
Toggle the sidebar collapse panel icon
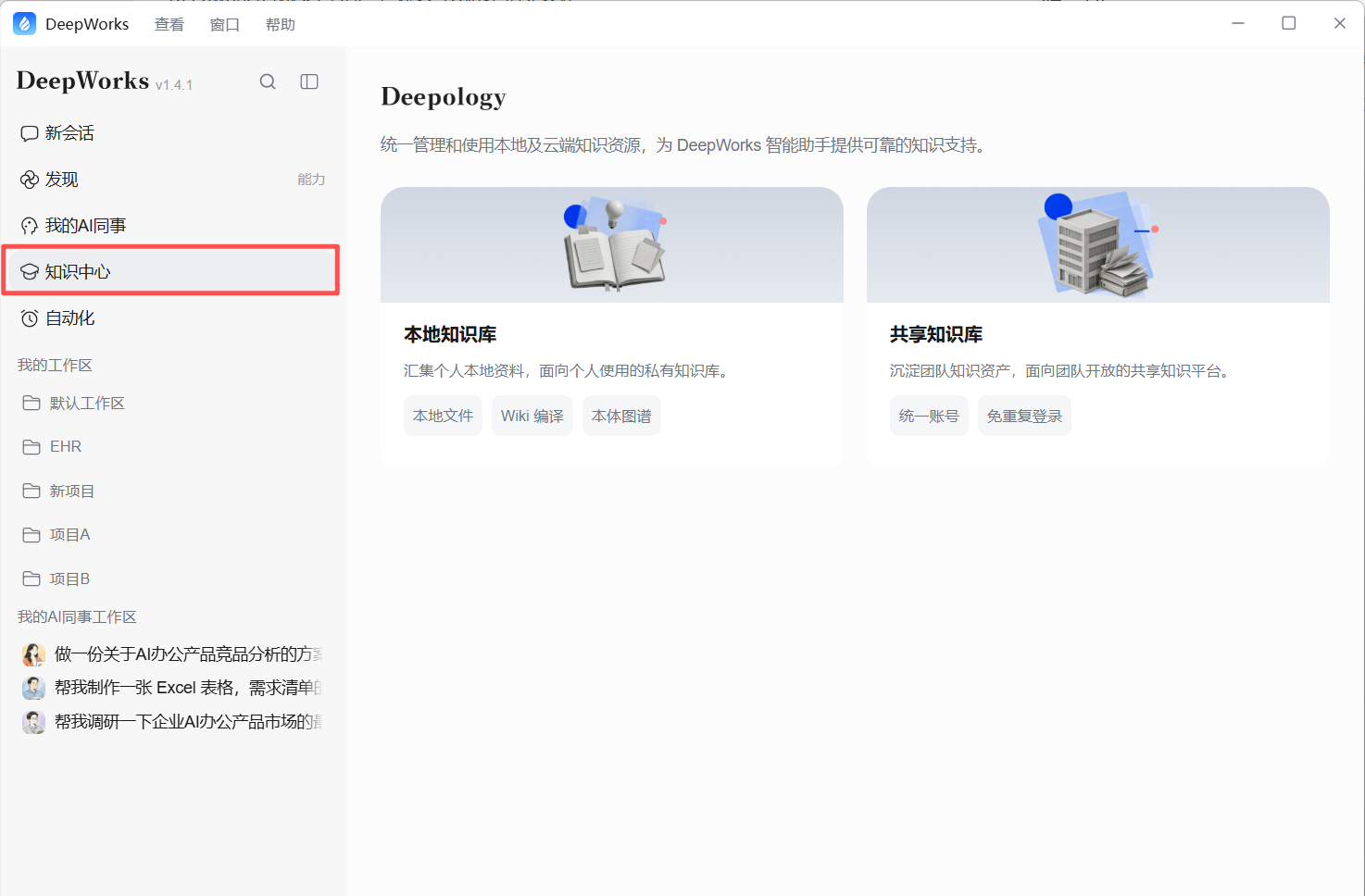point(309,81)
